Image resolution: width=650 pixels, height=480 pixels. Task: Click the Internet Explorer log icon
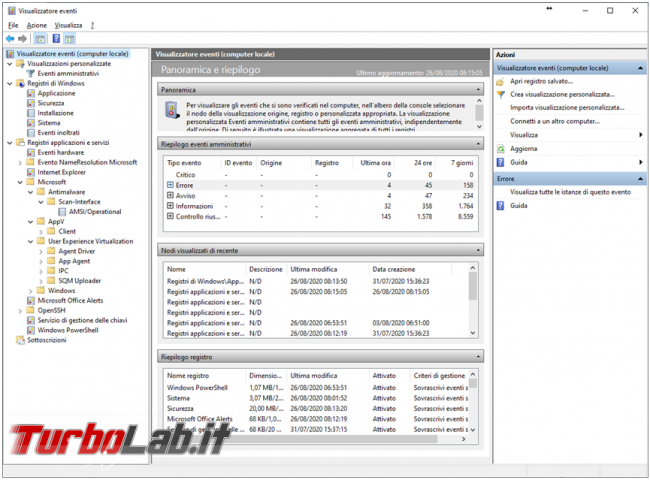click(x=31, y=172)
